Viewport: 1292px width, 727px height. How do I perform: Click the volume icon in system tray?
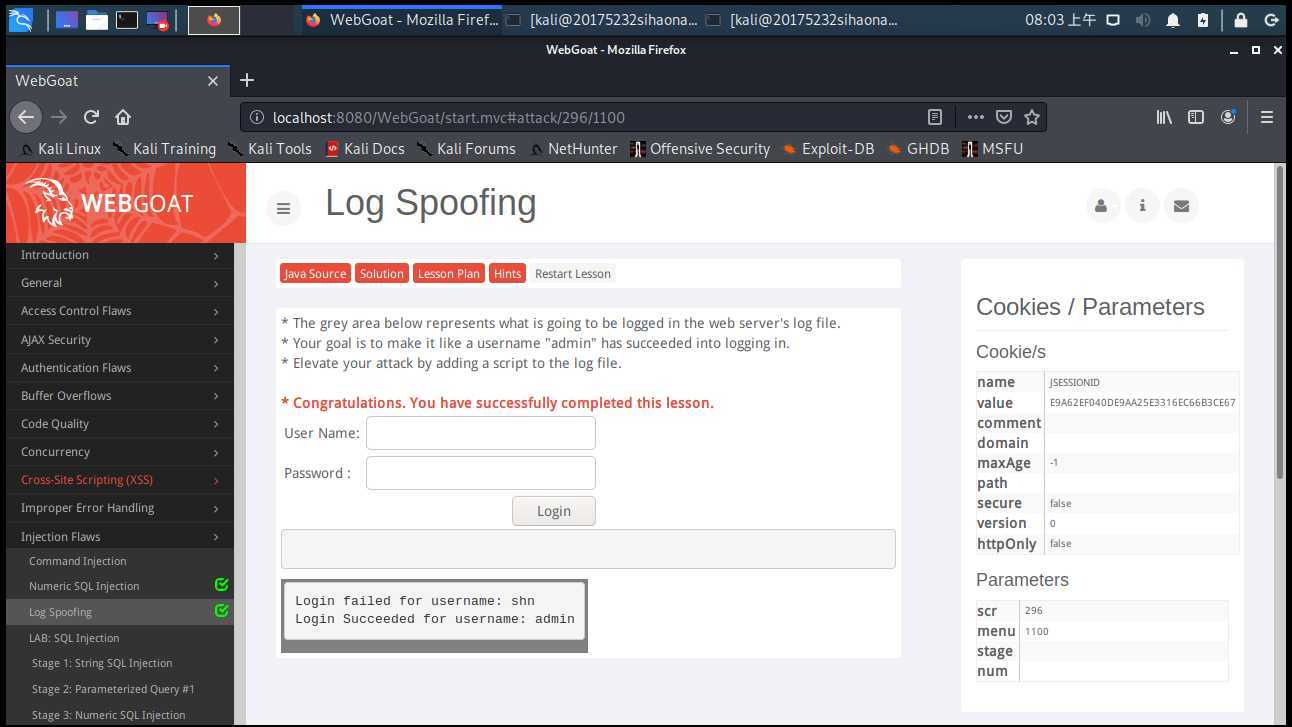1143,20
